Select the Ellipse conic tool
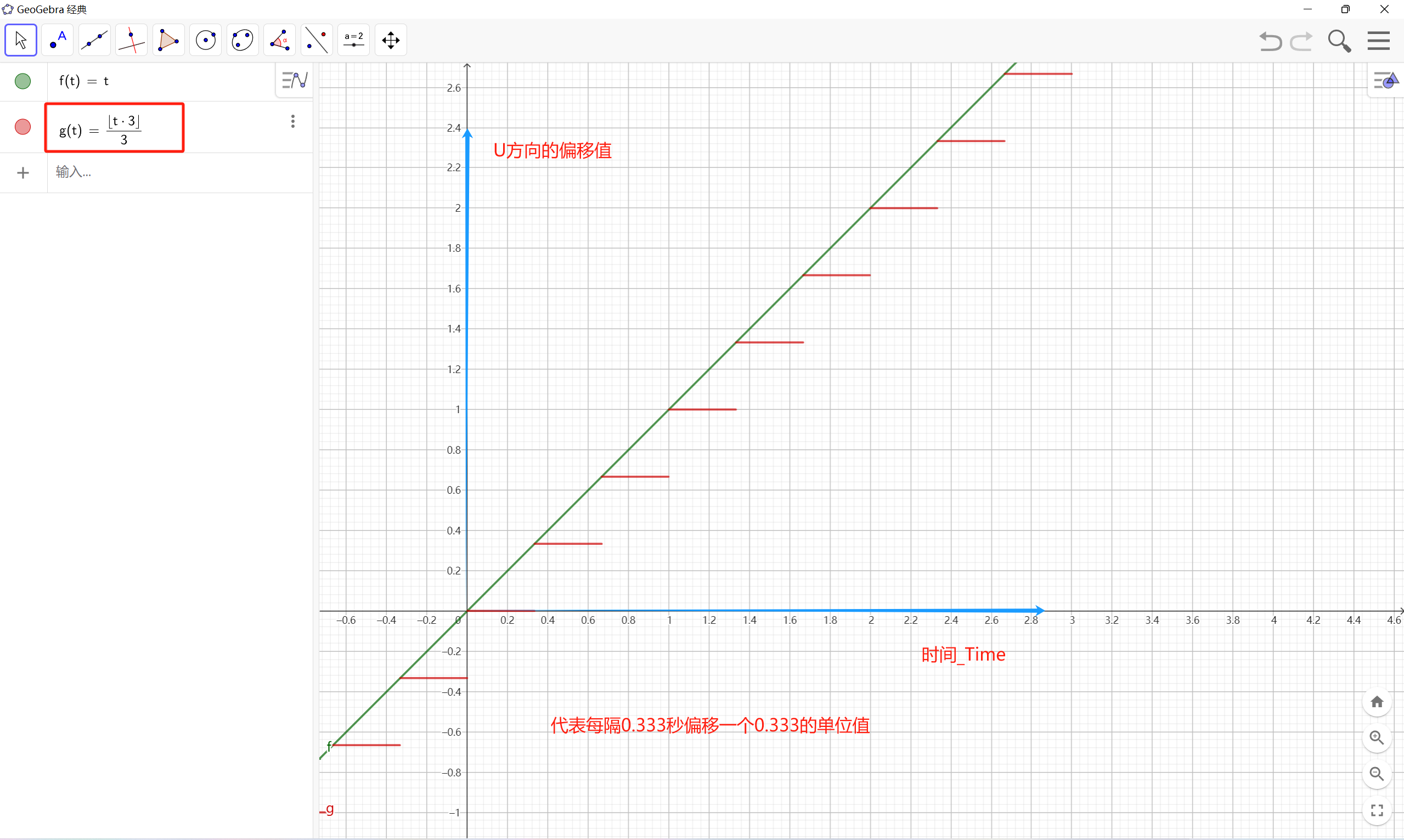 tap(242, 40)
